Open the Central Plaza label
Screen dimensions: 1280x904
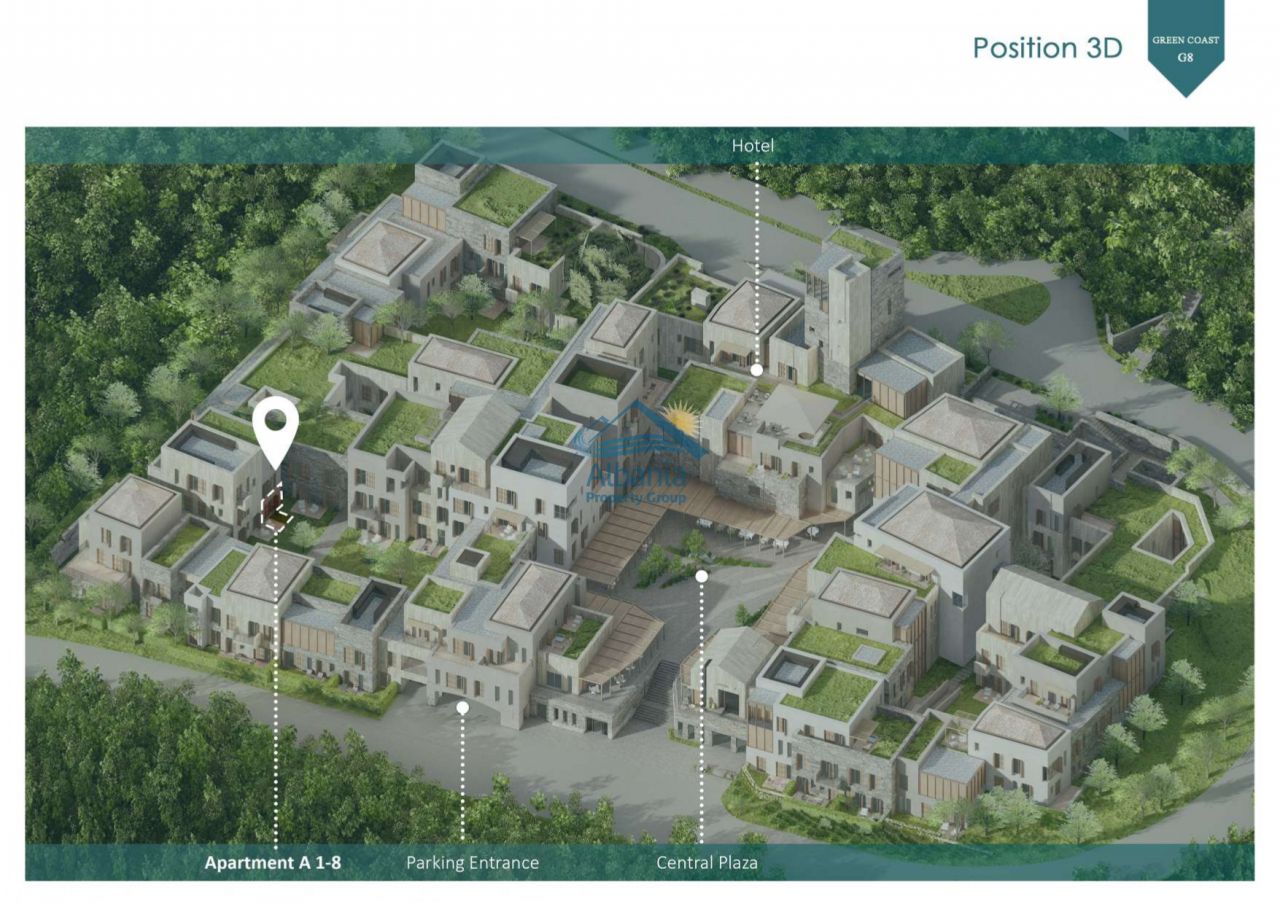pyautogui.click(x=706, y=862)
